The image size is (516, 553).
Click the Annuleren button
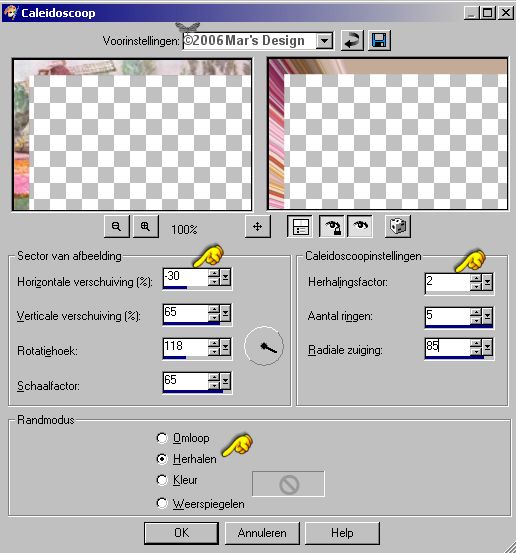coord(262,533)
